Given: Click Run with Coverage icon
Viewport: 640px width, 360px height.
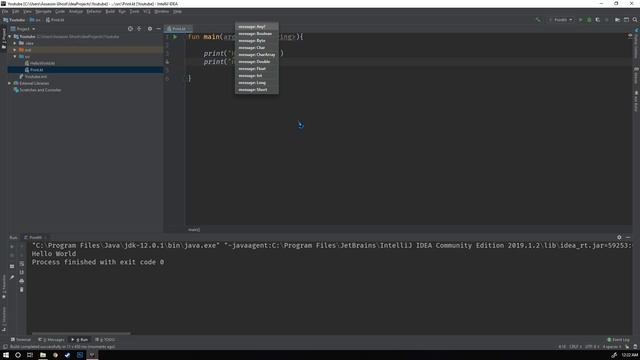Looking at the screenshot, I should [x=598, y=20].
